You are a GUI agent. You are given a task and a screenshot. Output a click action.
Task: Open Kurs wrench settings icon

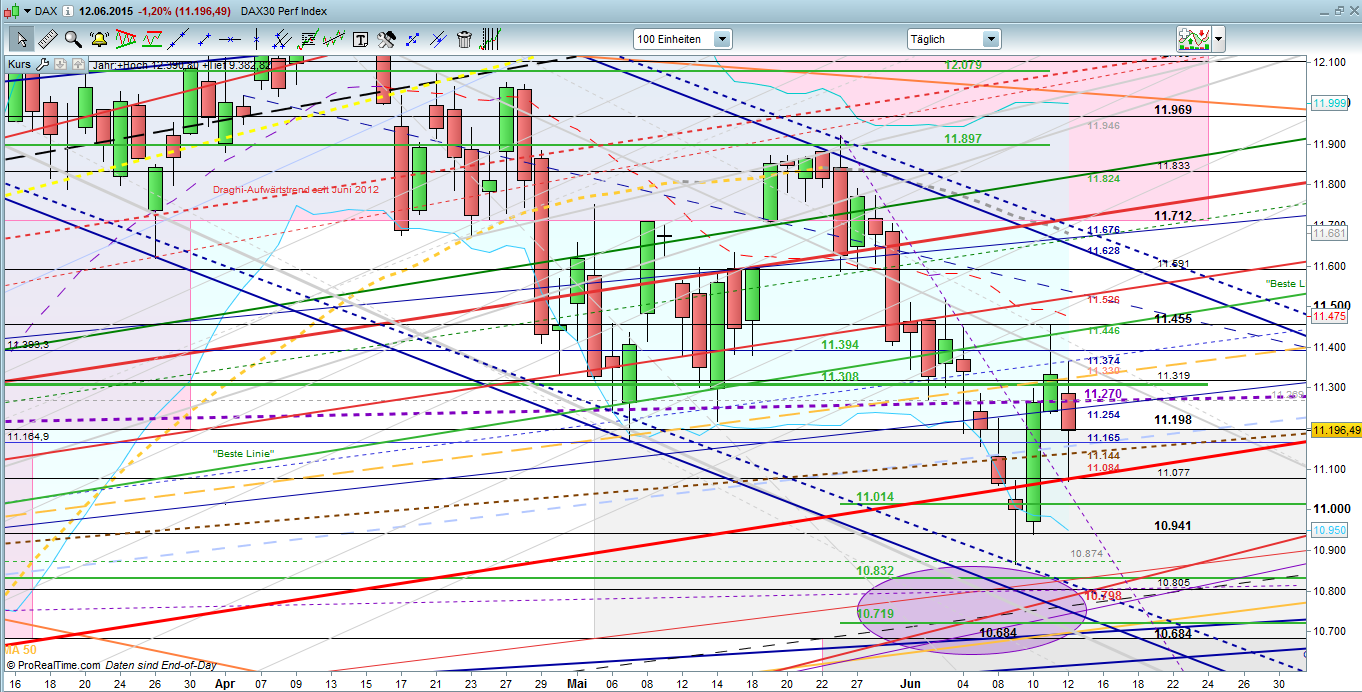click(42, 64)
